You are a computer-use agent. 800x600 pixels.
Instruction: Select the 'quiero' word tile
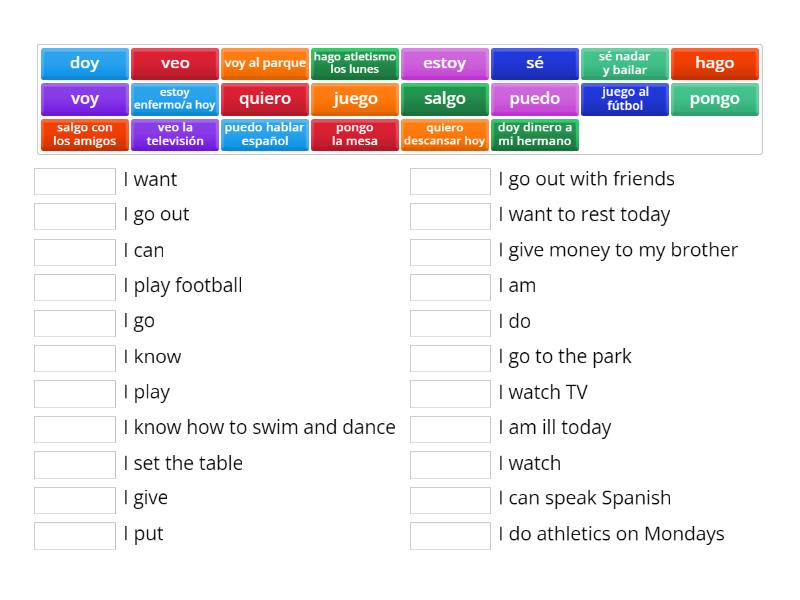click(265, 99)
